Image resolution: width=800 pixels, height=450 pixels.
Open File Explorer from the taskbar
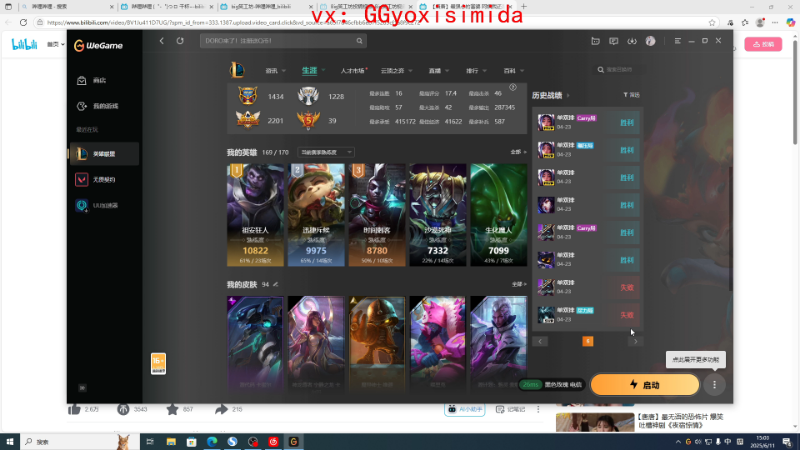point(171,442)
